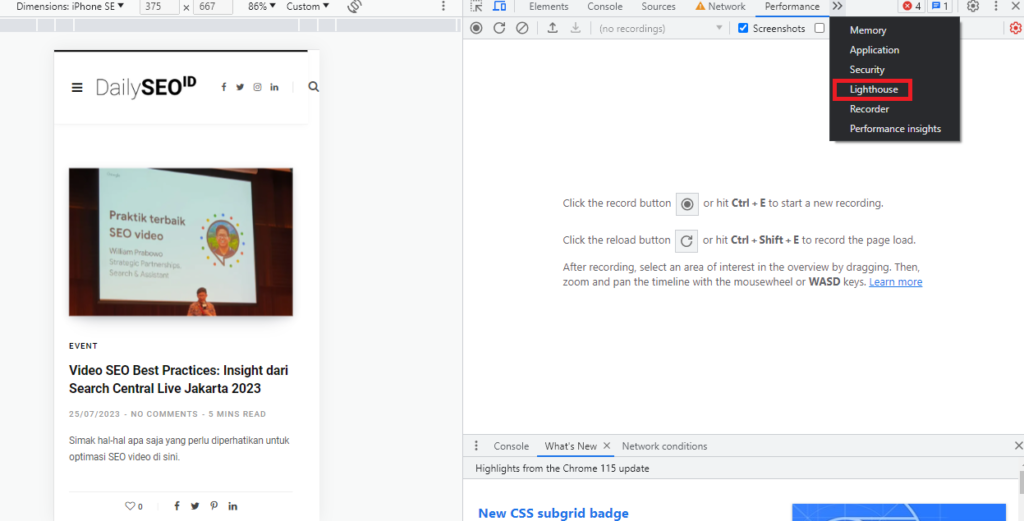Image resolution: width=1024 pixels, height=521 pixels.
Task: Toggle the device toolbar icon
Action: tap(500, 7)
